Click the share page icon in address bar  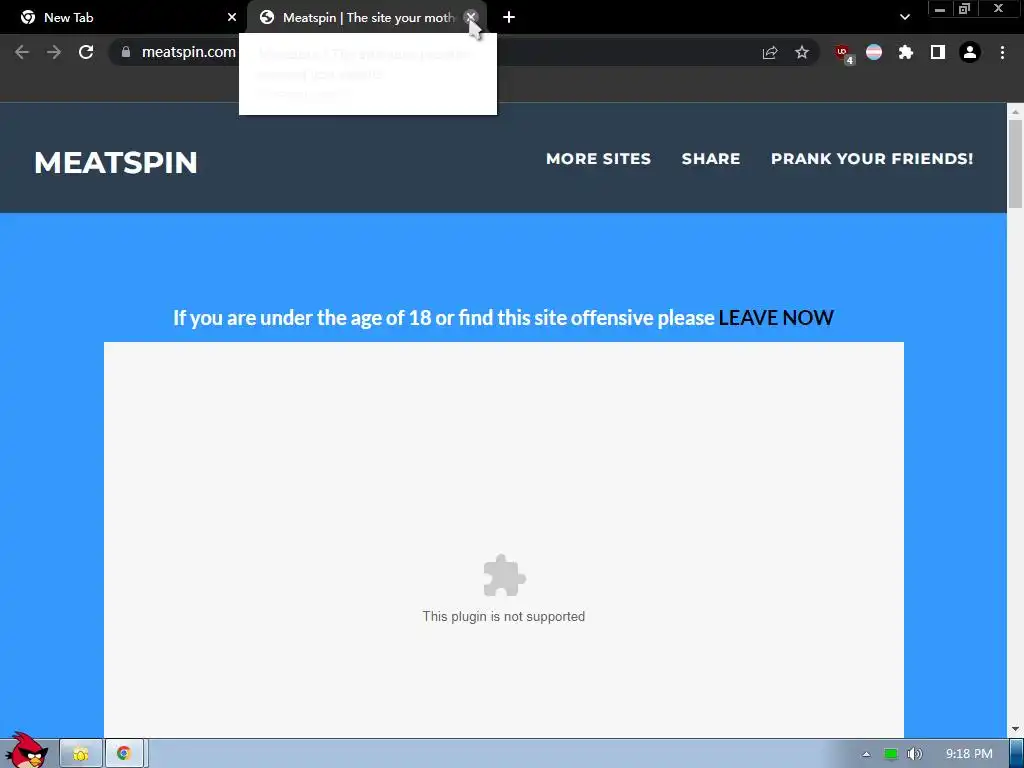pyautogui.click(x=770, y=53)
